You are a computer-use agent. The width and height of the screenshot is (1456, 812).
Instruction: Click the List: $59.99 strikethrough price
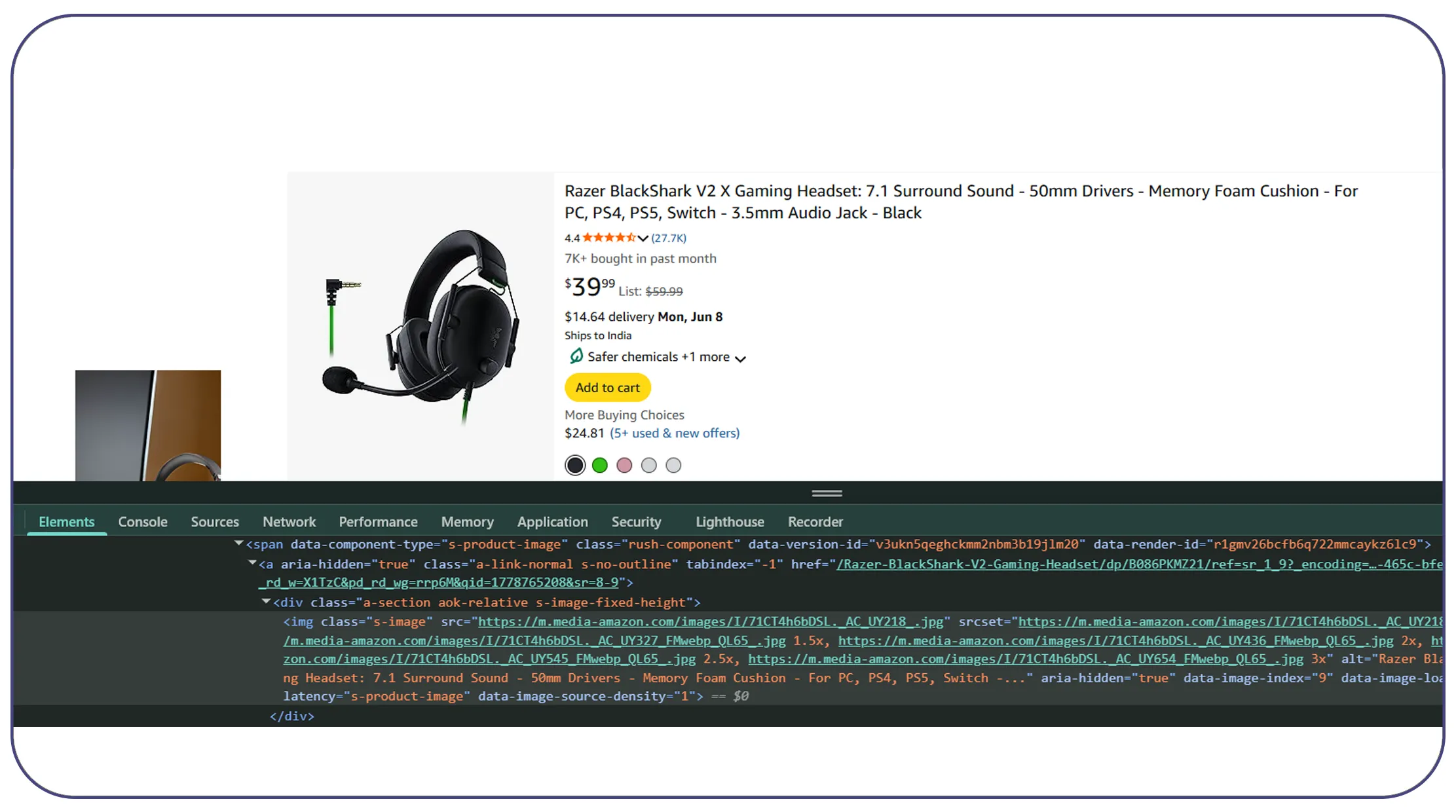point(650,291)
